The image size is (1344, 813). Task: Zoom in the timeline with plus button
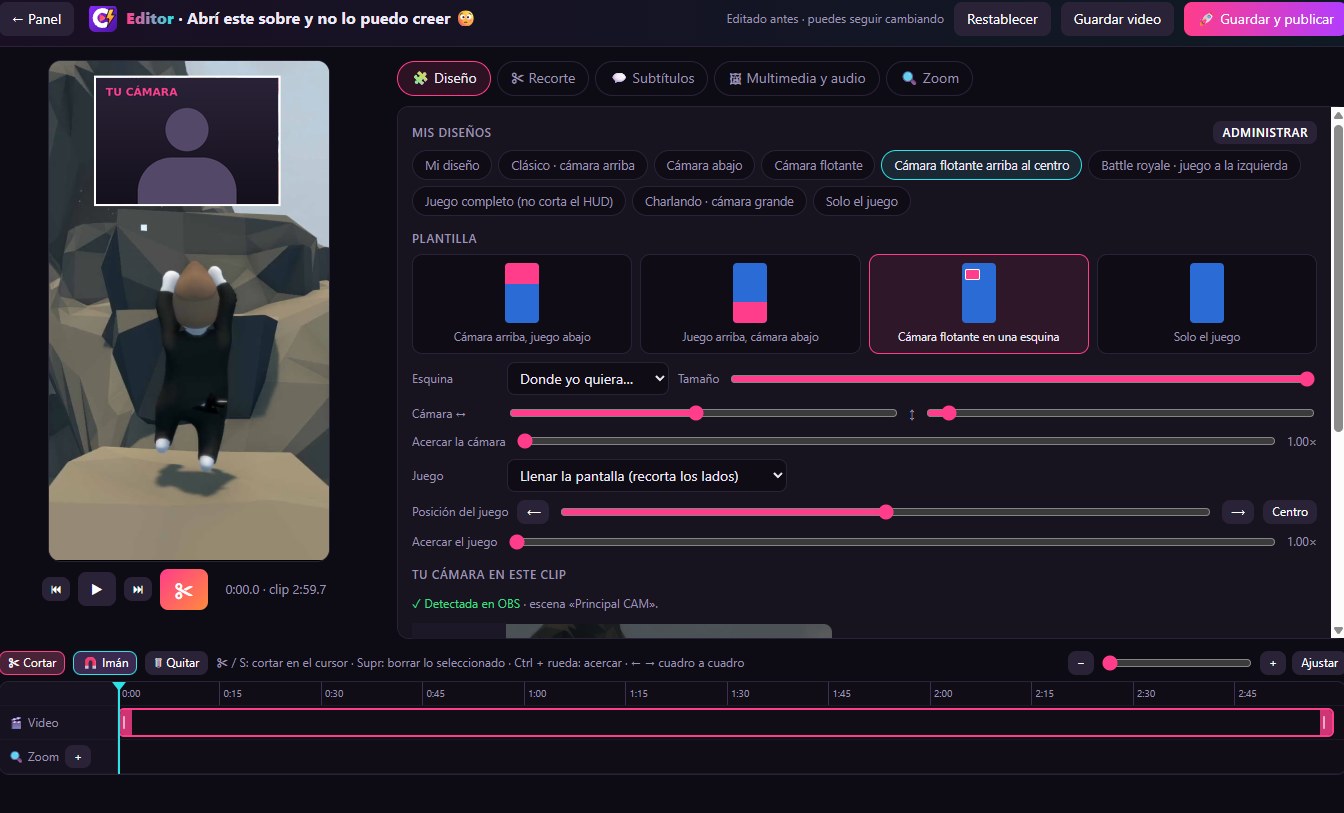[1272, 663]
